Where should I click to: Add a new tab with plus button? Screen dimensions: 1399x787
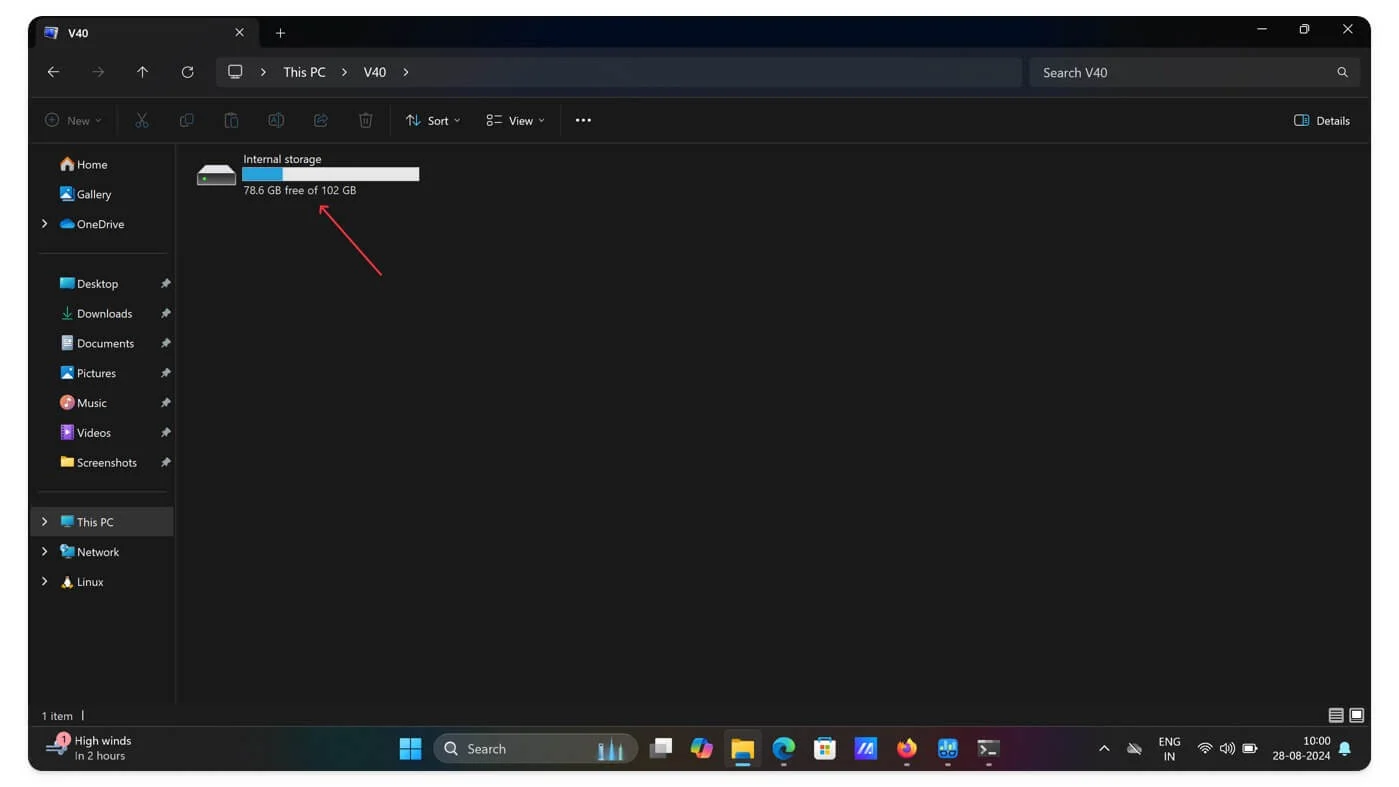coord(280,33)
